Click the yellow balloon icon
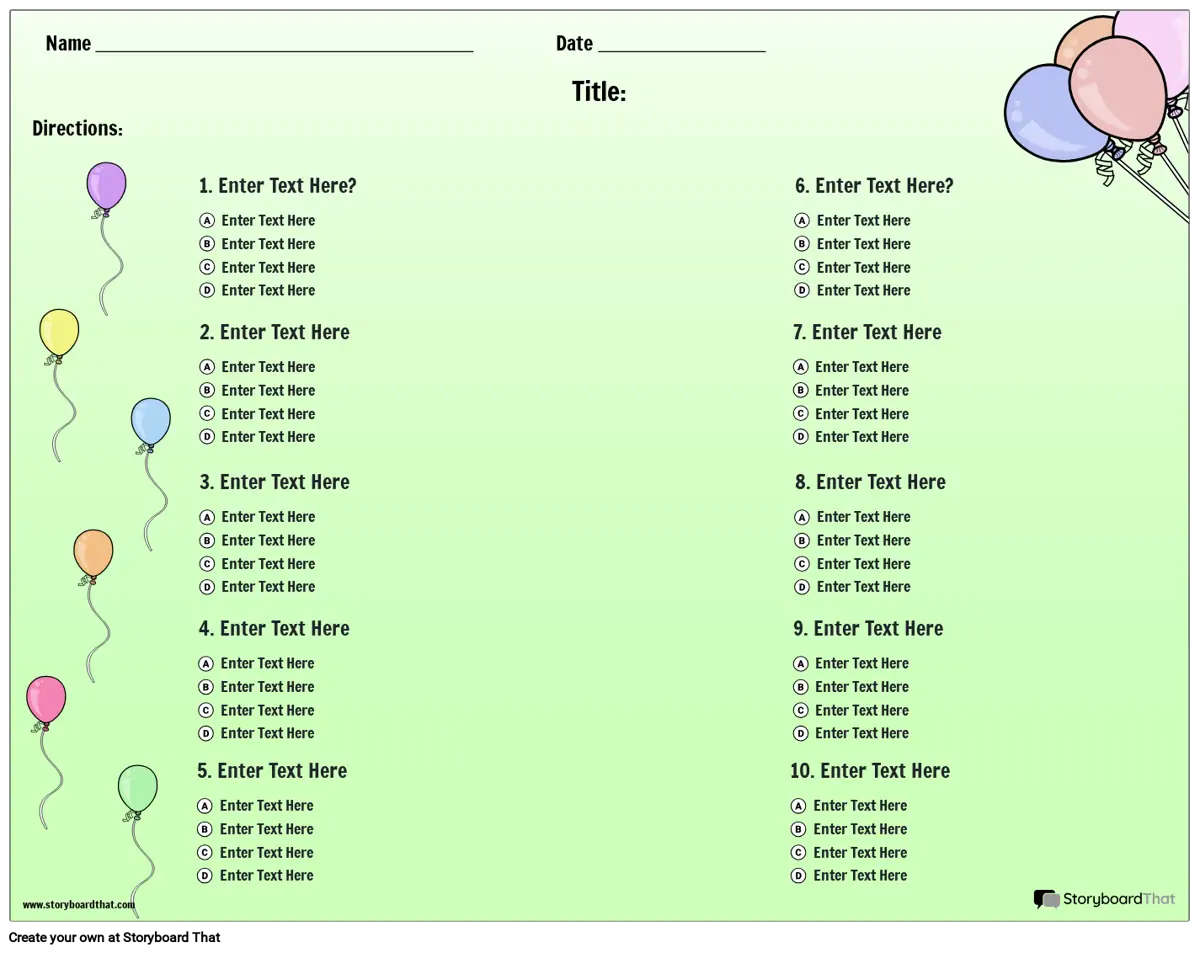 point(59,333)
